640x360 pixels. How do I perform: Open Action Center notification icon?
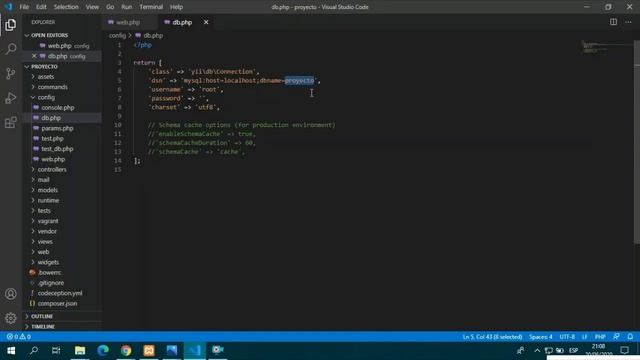(624, 350)
